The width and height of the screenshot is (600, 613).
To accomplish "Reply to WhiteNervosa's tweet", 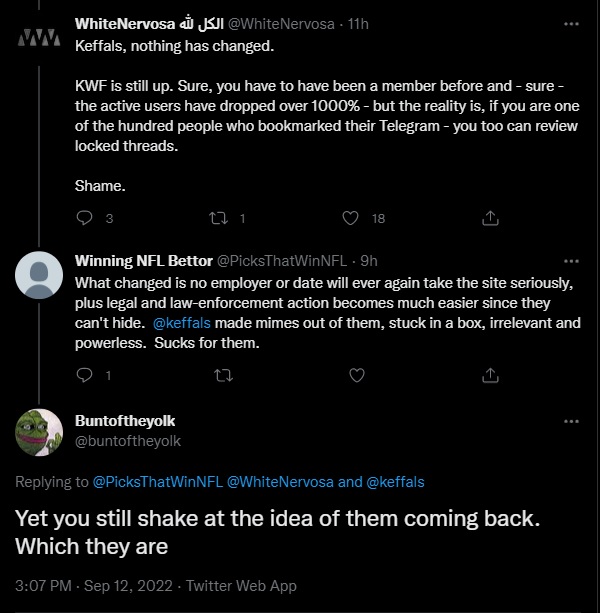I will coord(84,218).
